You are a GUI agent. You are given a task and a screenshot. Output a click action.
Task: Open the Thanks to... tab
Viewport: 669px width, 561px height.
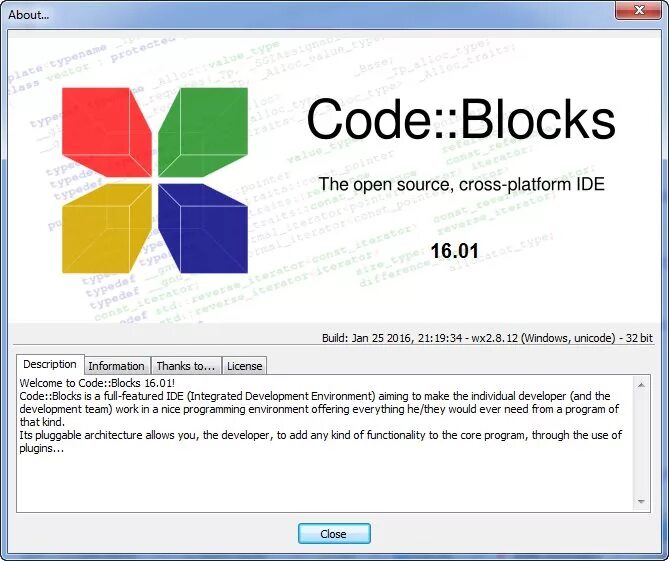[186, 366]
